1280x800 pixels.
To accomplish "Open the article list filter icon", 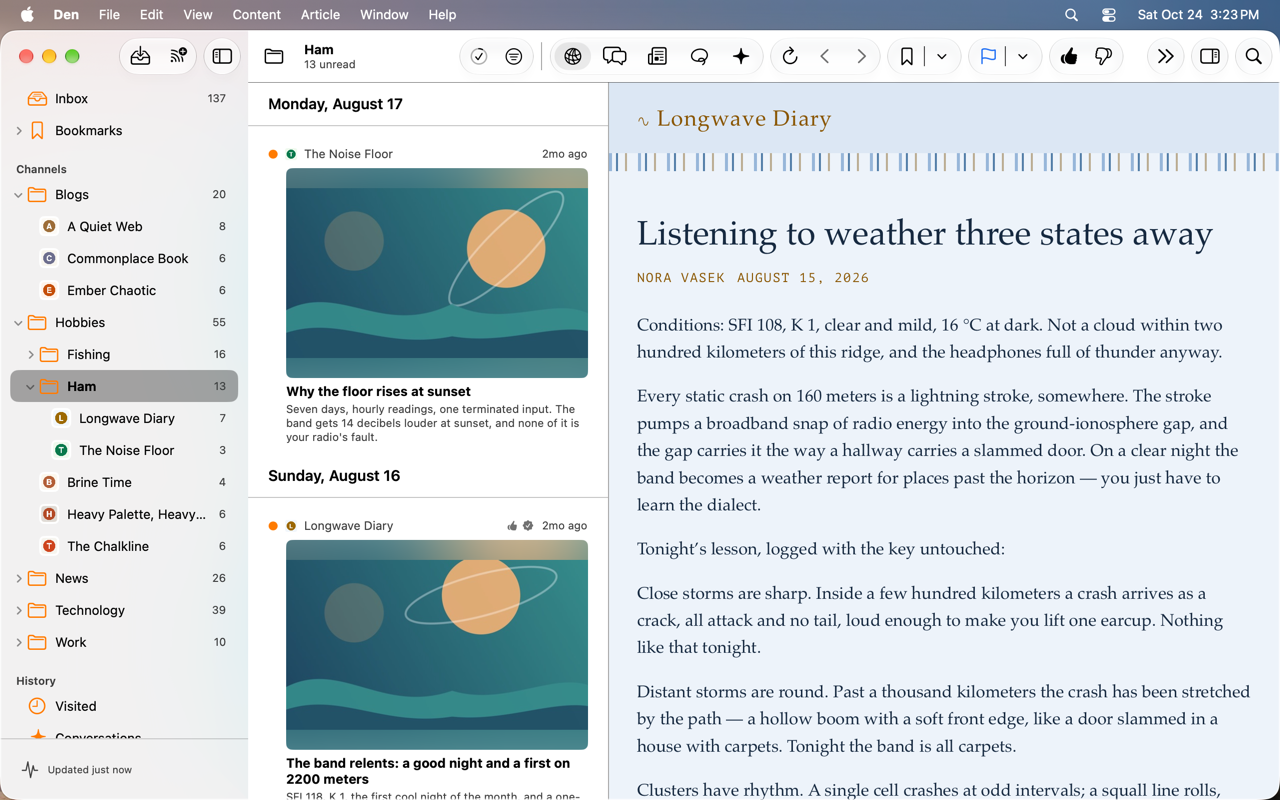I will click(x=514, y=57).
